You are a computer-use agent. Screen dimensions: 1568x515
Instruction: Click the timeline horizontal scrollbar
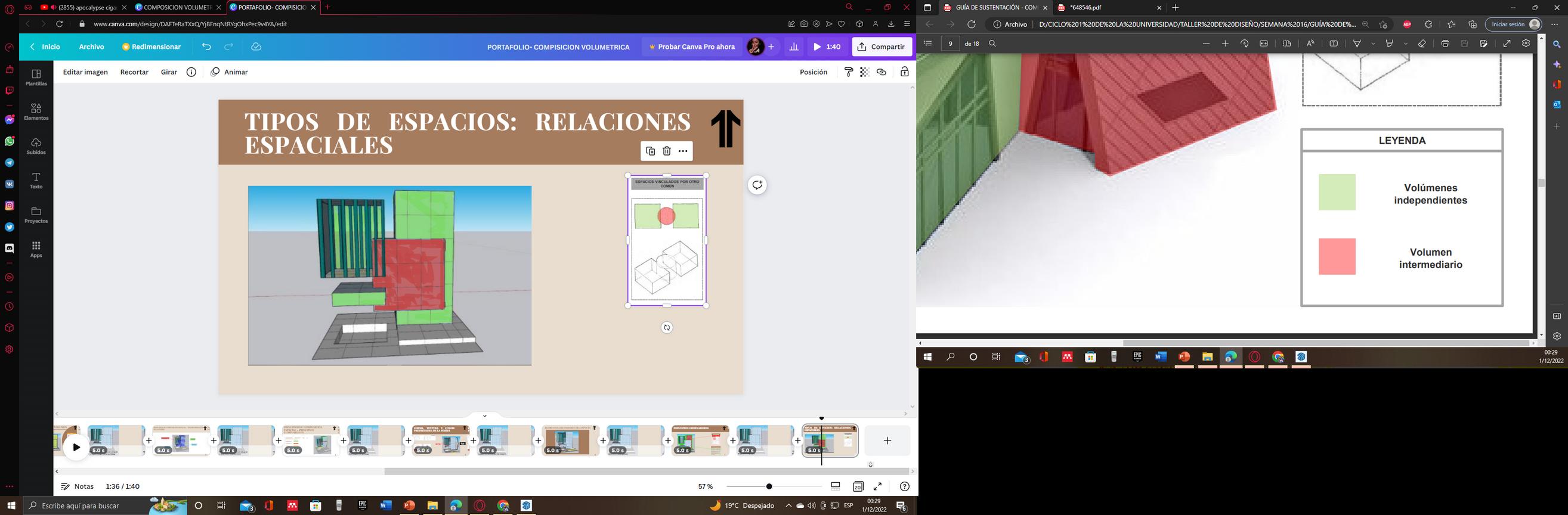[647, 471]
